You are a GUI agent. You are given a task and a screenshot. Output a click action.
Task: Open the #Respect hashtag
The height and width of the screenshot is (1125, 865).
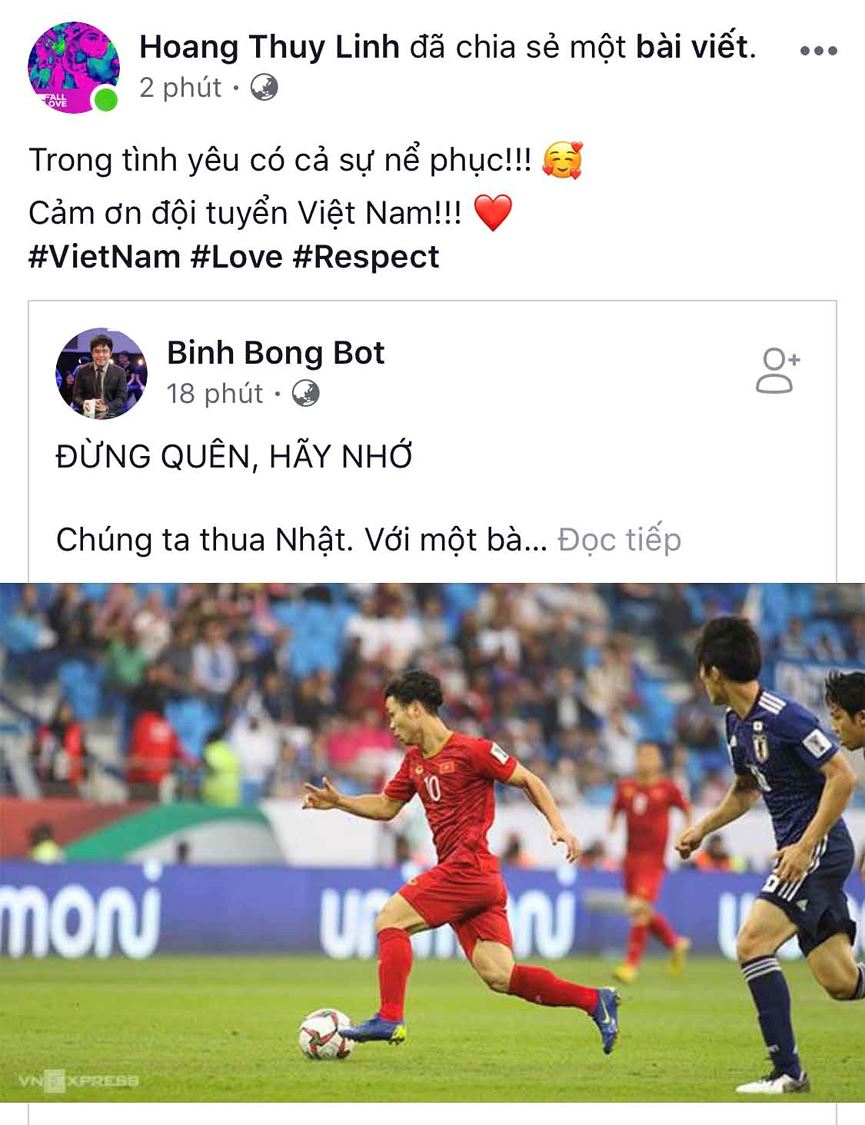tap(366, 257)
